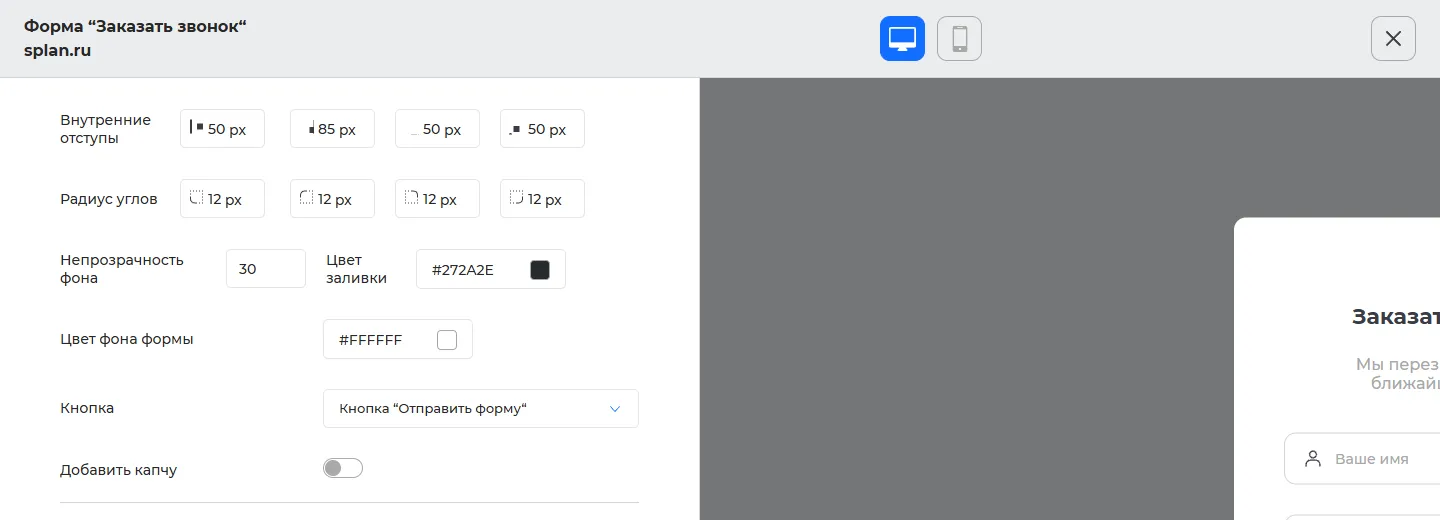The image size is (1440, 520).
Task: Click the Ваше имя field in preview
Action: [x=1362, y=459]
